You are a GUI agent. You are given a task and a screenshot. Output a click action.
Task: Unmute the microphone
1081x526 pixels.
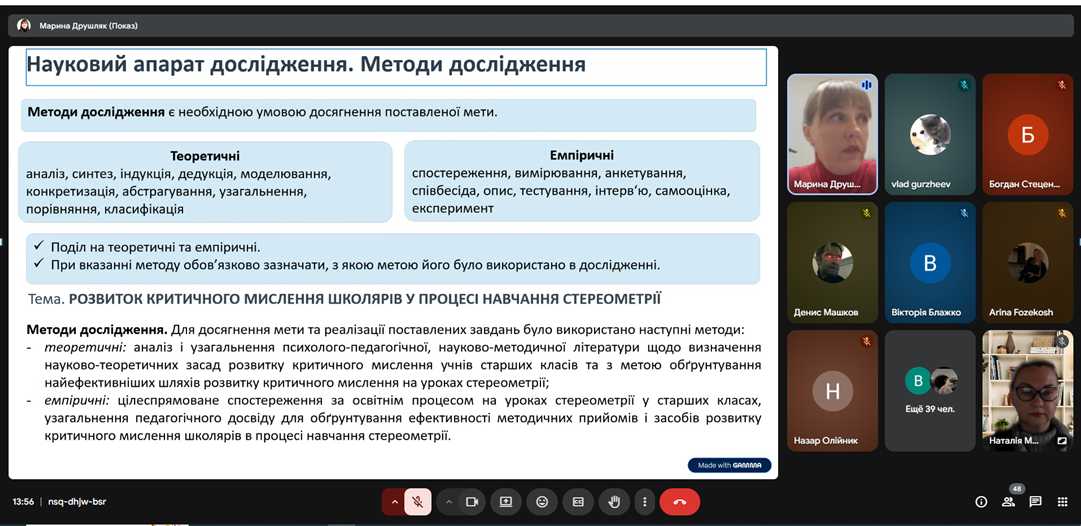pyautogui.click(x=418, y=501)
